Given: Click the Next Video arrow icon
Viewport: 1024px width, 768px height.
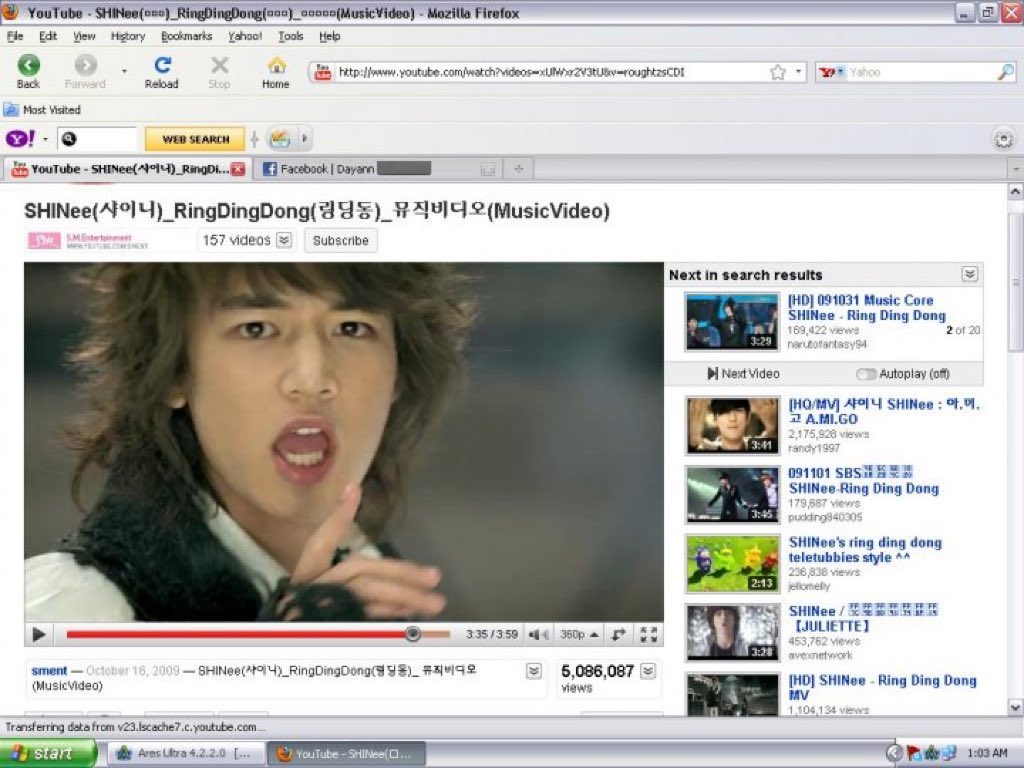Looking at the screenshot, I should click(711, 373).
